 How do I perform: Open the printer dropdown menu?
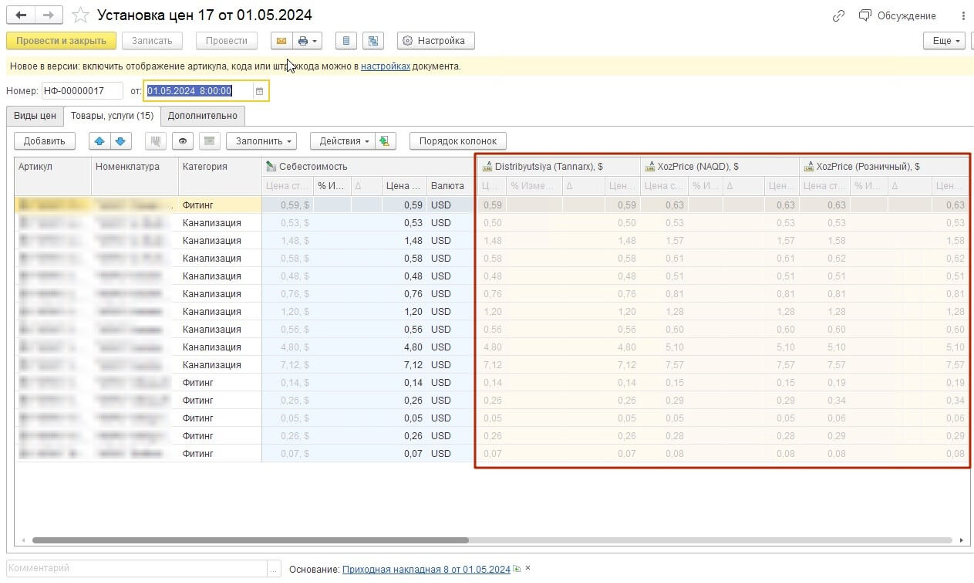click(308, 41)
